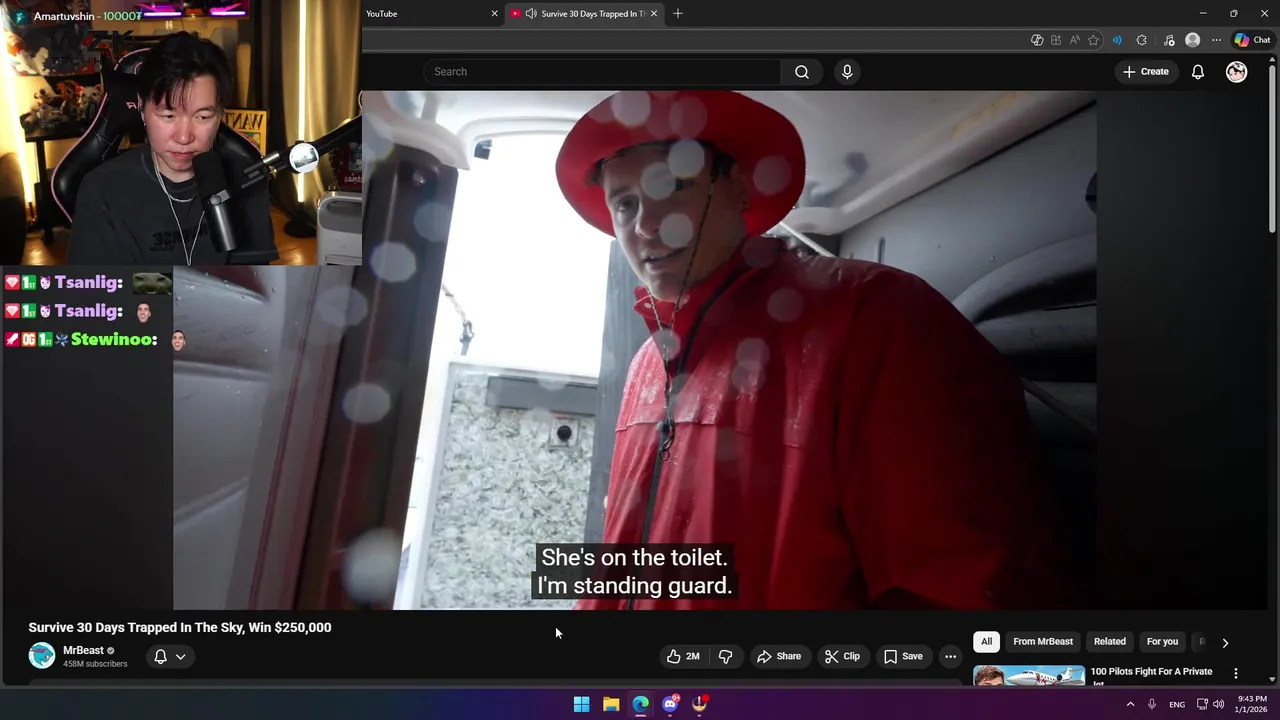This screenshot has width=1280, height=720.
Task: Open the YouTube account avatar menu
Action: point(1237,72)
